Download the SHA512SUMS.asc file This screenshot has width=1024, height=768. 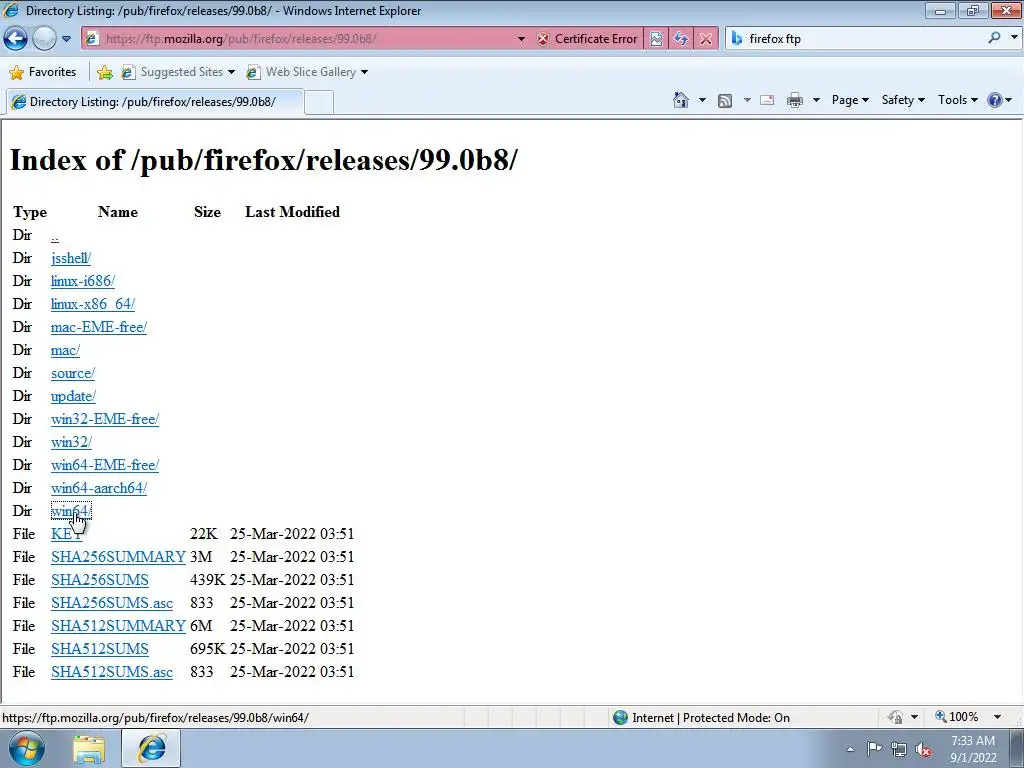point(112,672)
